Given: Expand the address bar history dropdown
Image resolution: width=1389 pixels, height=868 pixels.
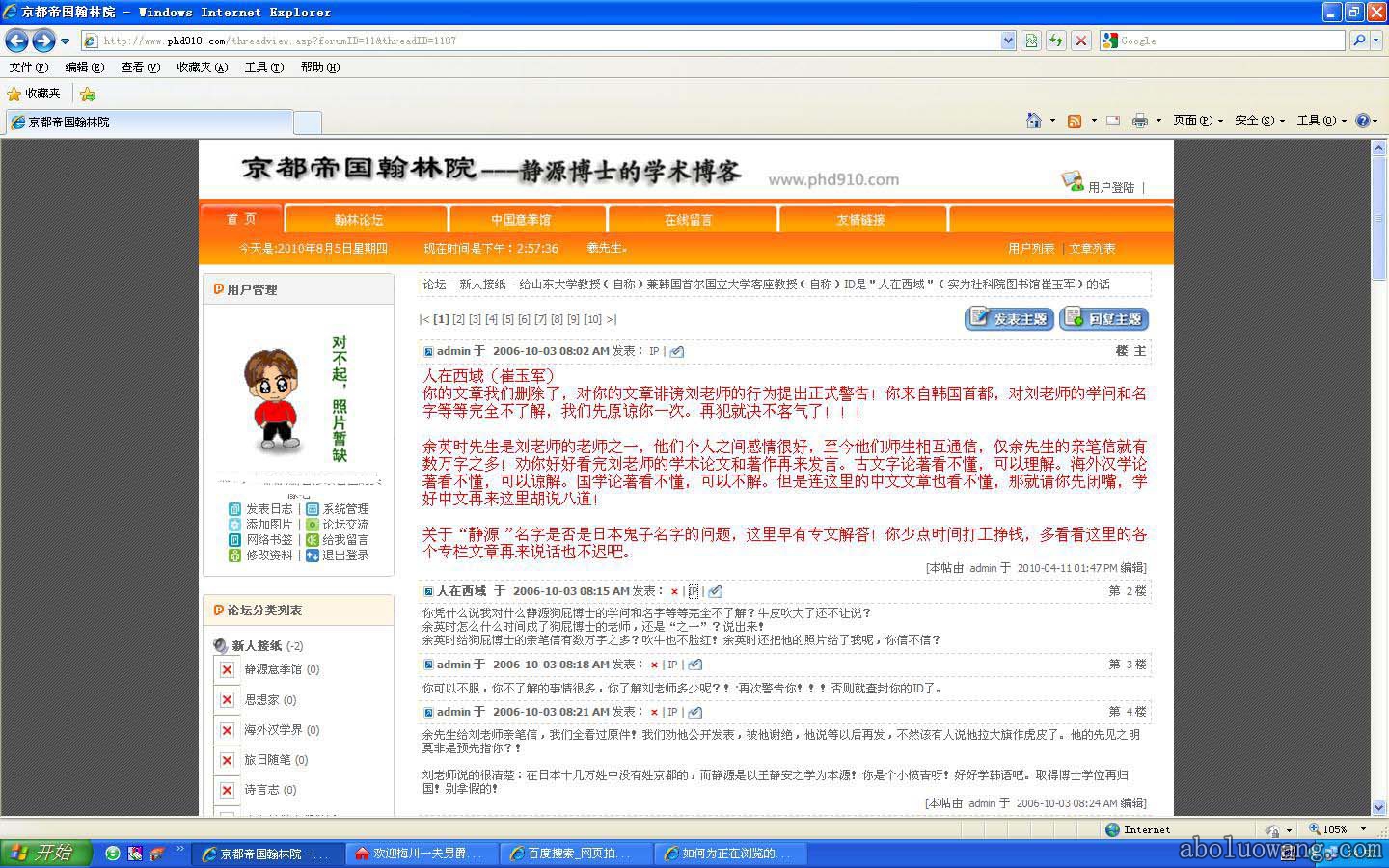Looking at the screenshot, I should (1008, 41).
